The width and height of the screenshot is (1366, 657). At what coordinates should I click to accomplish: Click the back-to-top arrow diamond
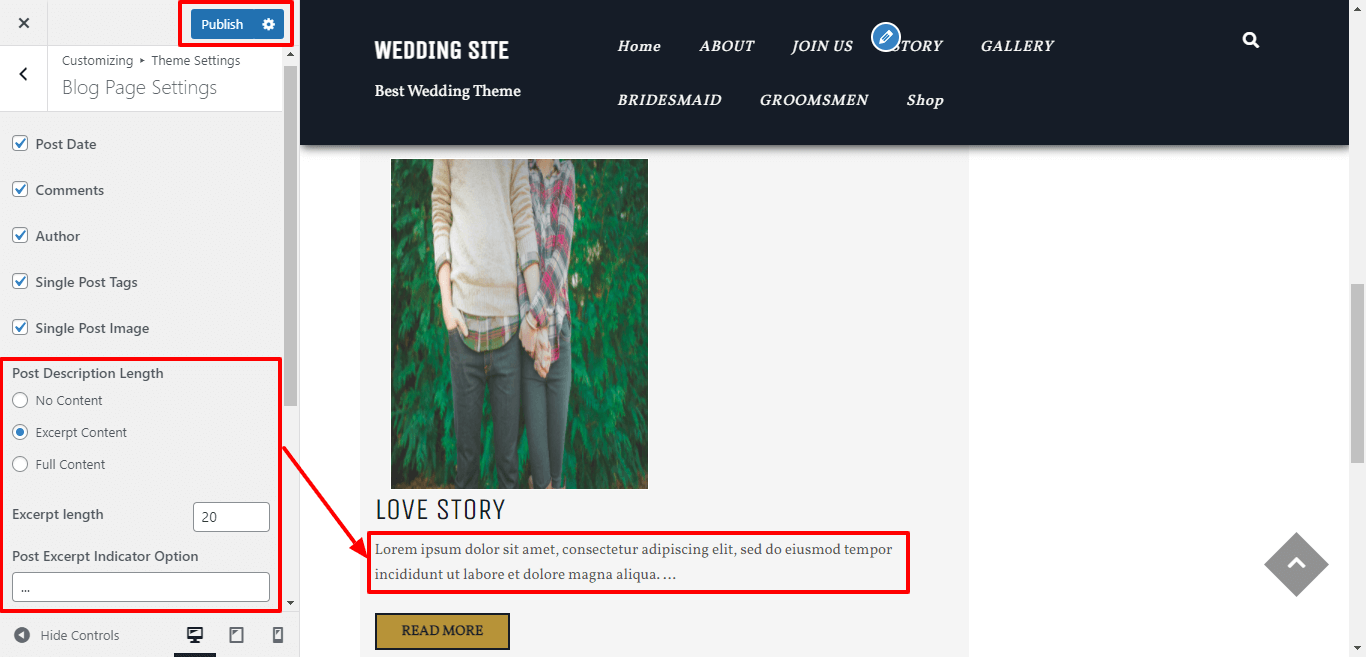point(1296,564)
